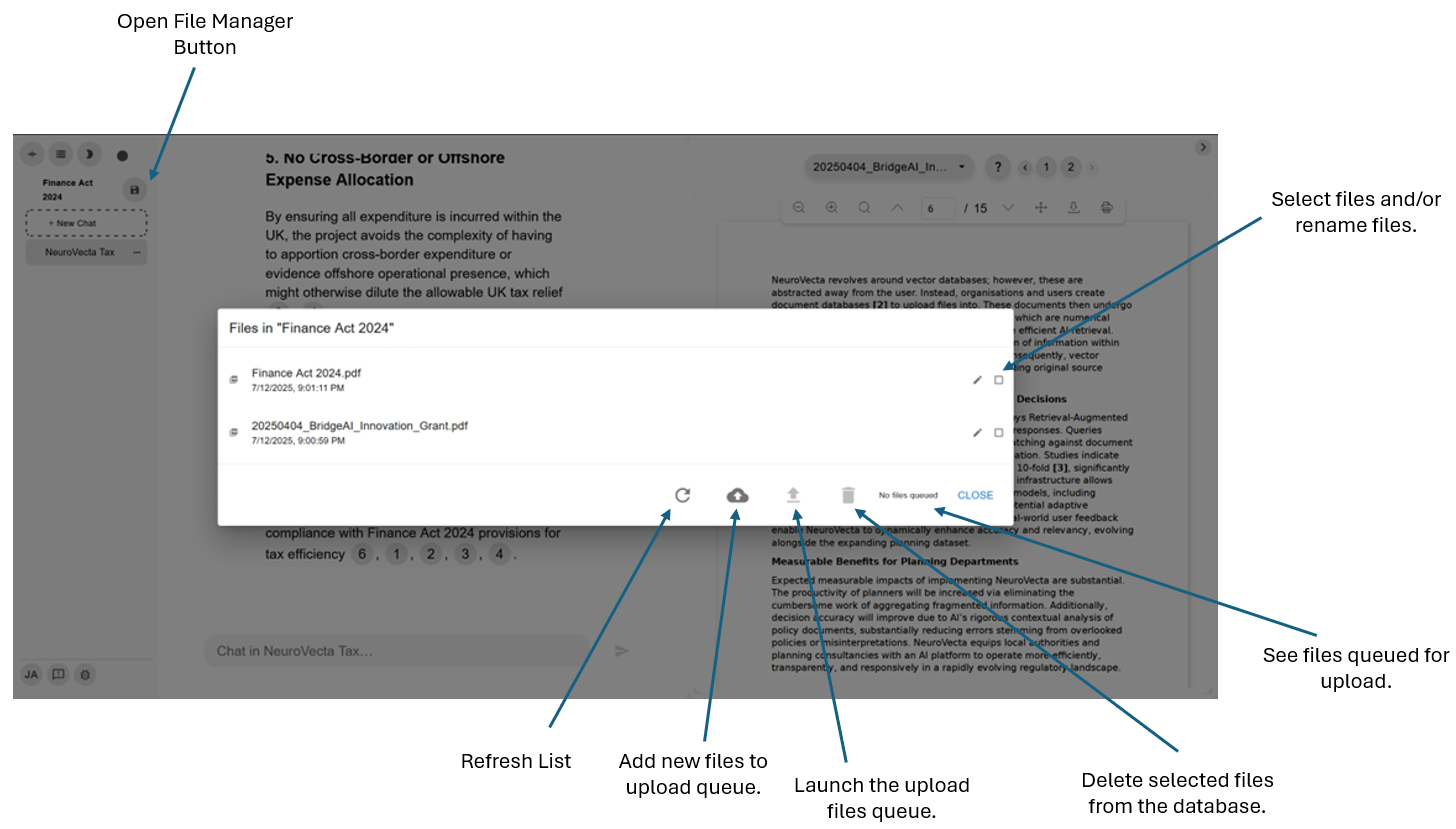Open File Manager with the save-disk icon

tap(135, 190)
